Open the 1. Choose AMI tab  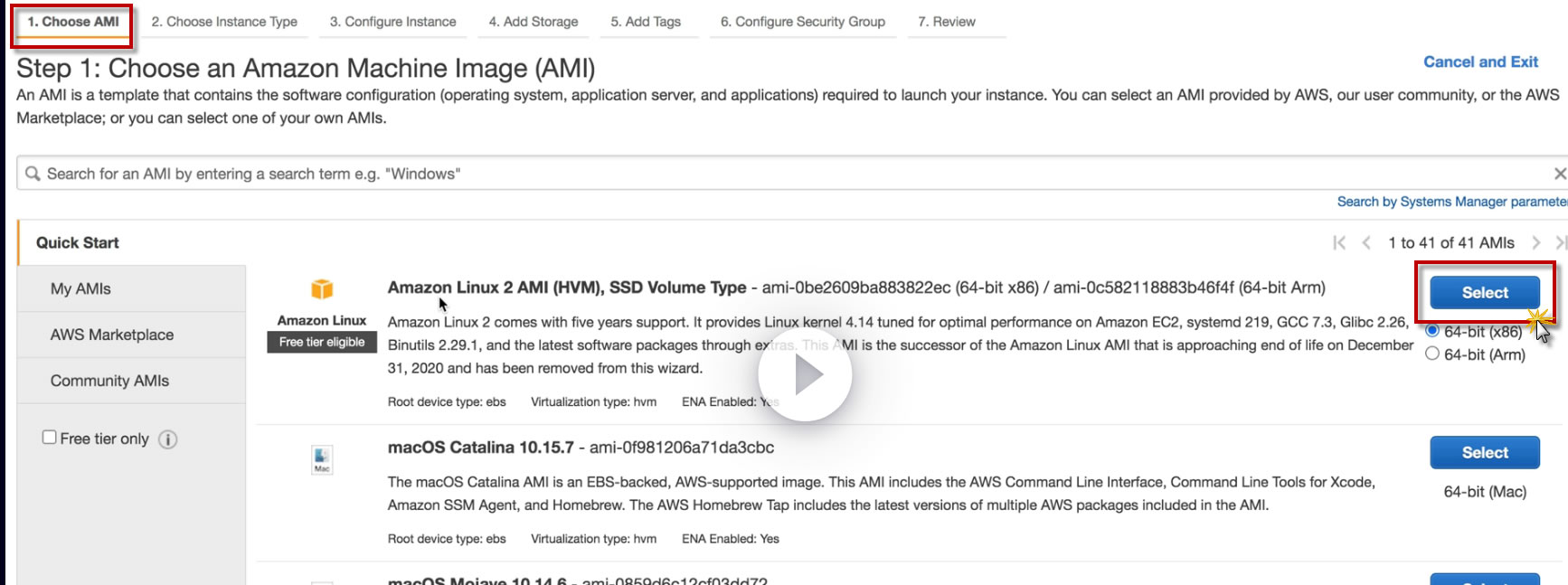pyautogui.click(x=72, y=22)
